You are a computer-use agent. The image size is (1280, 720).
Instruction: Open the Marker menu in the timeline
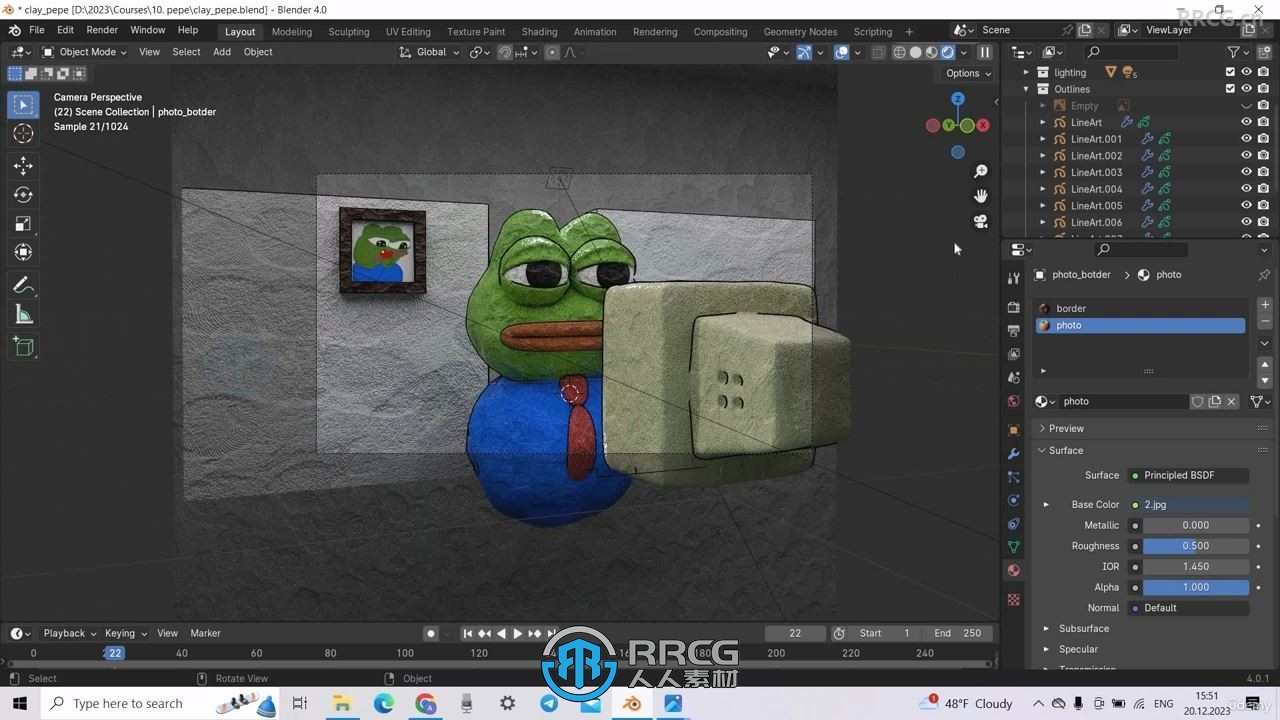(x=205, y=633)
